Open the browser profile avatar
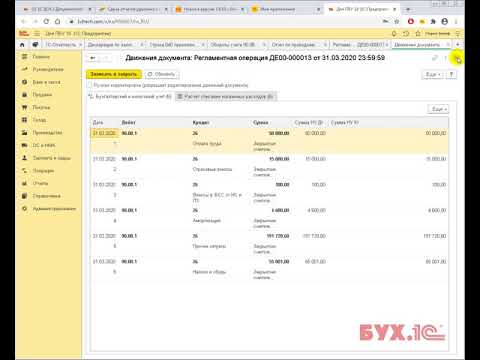This screenshot has height=360, width=480. coord(444,21)
